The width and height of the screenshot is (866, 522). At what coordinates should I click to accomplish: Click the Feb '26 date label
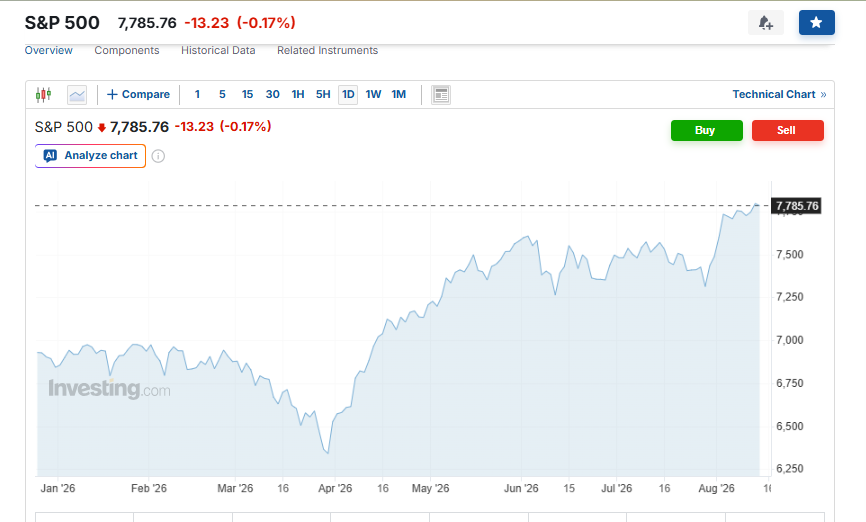pos(149,488)
